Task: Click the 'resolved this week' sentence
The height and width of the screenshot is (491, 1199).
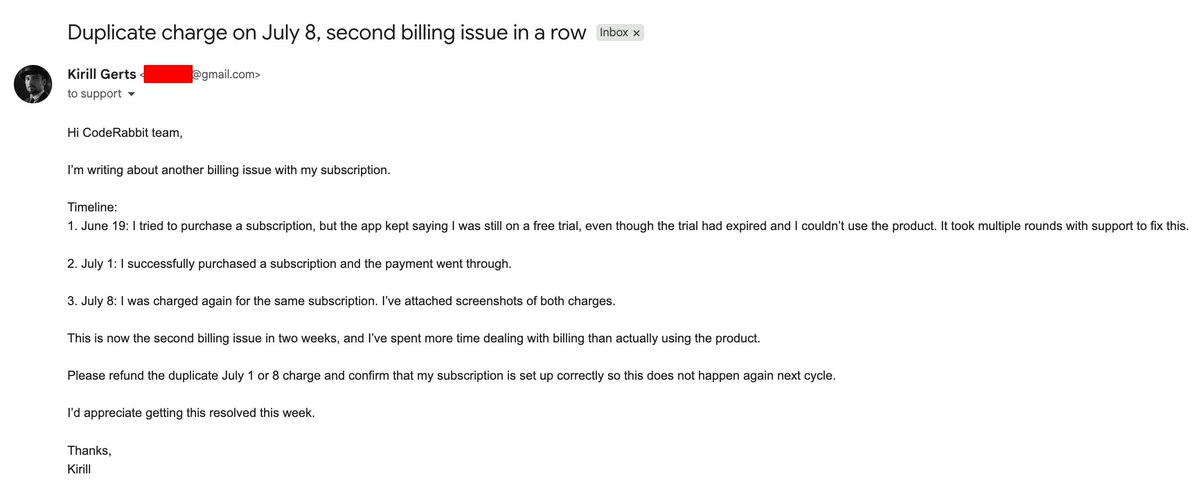Action: [x=191, y=413]
